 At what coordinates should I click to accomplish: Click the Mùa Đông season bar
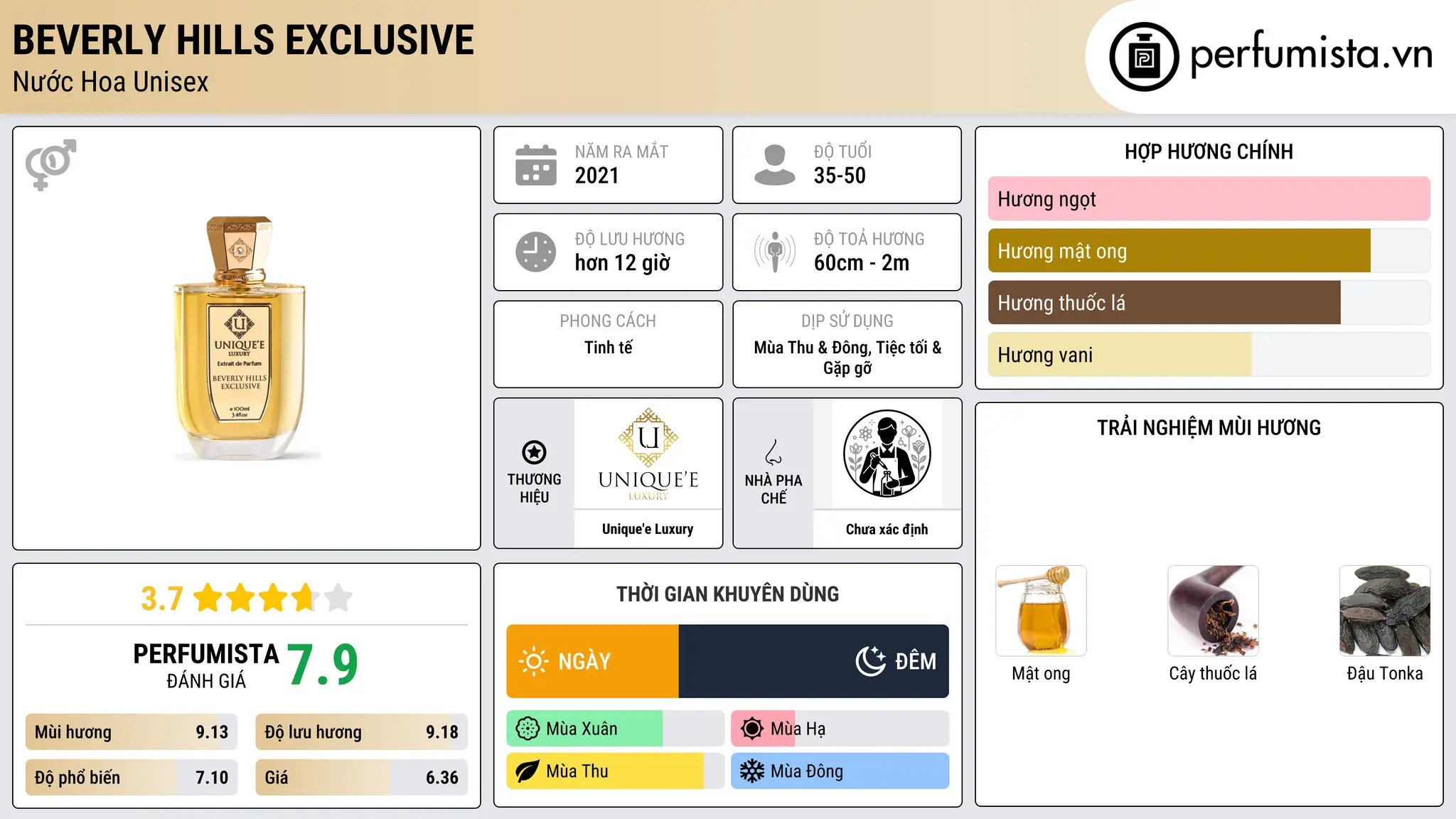(840, 771)
